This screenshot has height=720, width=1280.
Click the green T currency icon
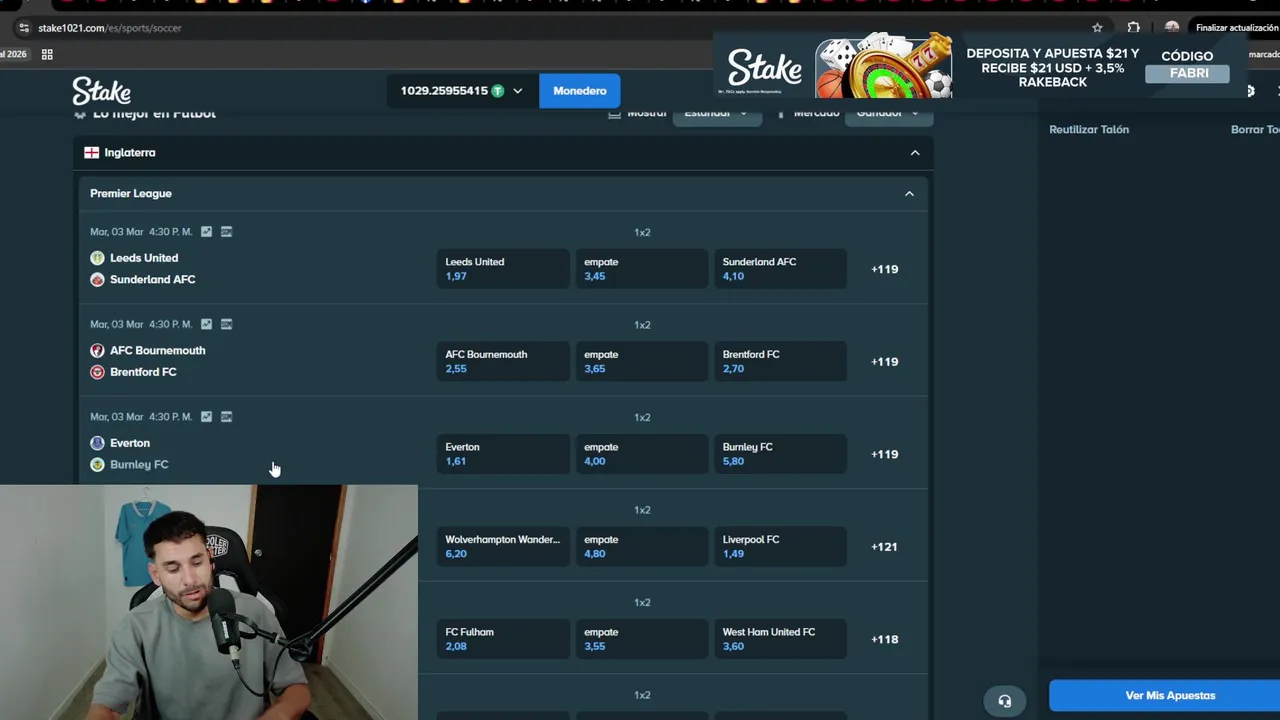tap(497, 91)
